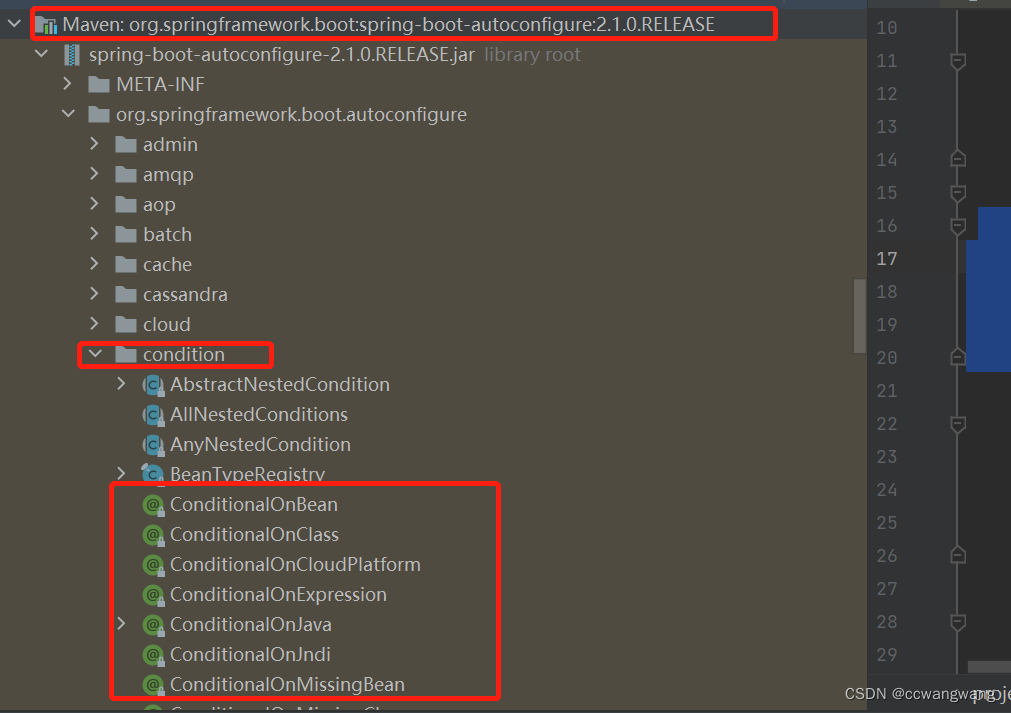Image resolution: width=1011 pixels, height=713 pixels.
Task: Click the folder icon beside META-INF
Action: click(99, 86)
